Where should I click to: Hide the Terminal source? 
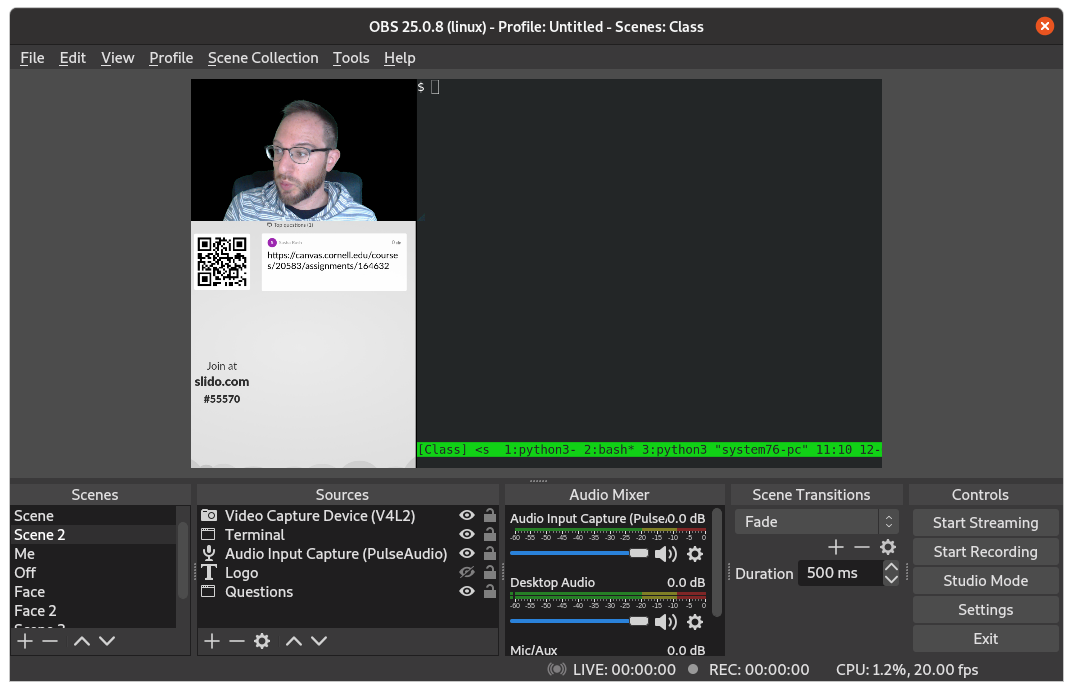[467, 534]
